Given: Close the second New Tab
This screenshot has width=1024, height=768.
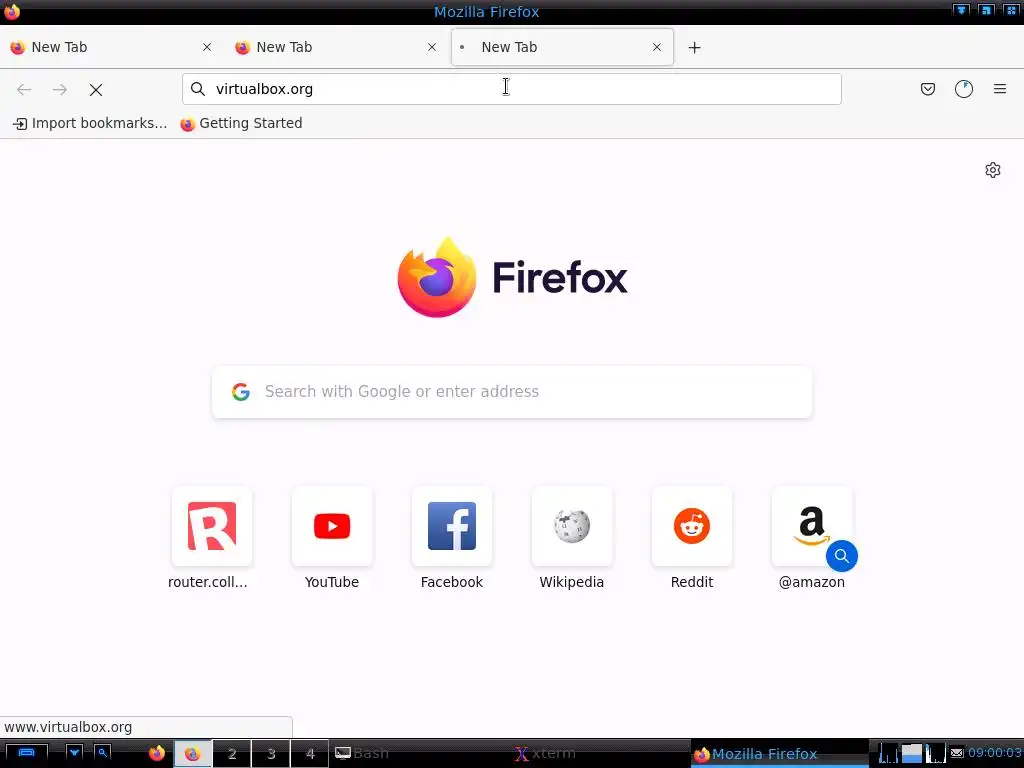Looking at the screenshot, I should coord(432,47).
